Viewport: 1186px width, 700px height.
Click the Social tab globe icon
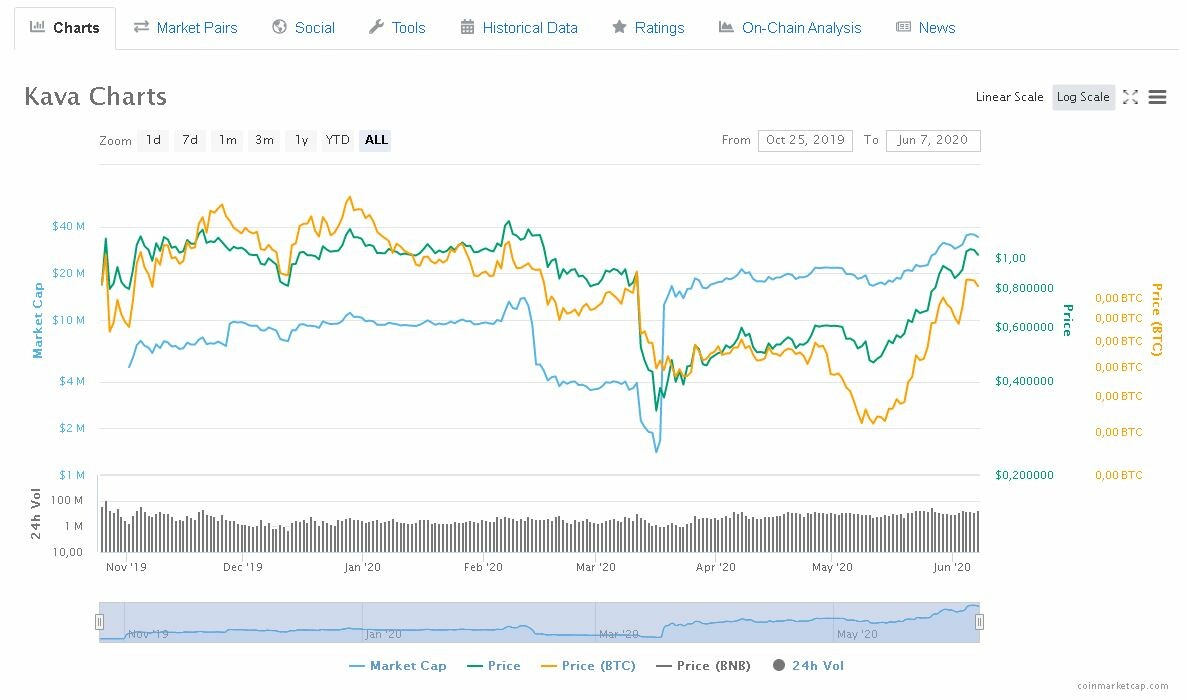tap(280, 27)
